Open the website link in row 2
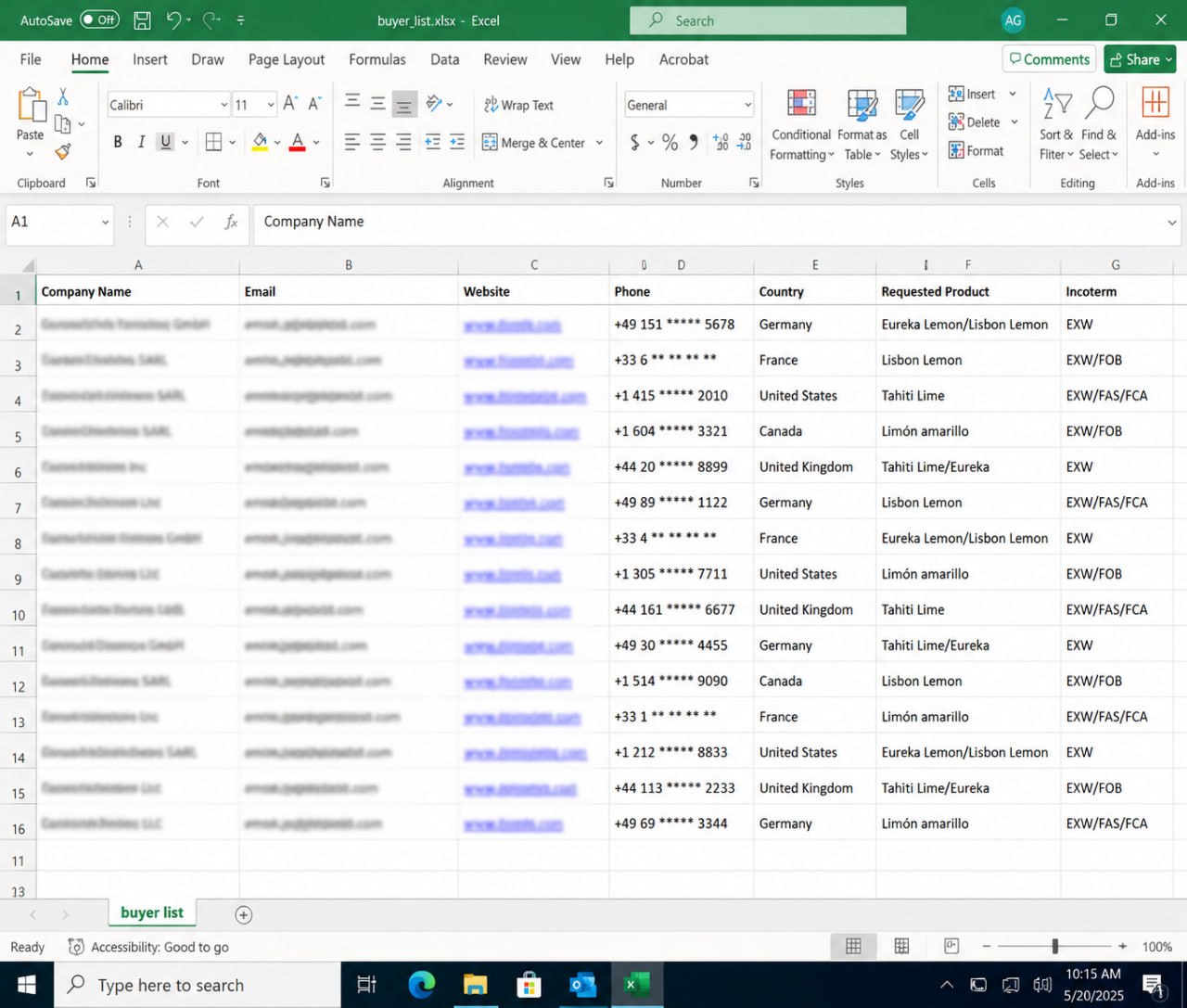 pos(512,325)
